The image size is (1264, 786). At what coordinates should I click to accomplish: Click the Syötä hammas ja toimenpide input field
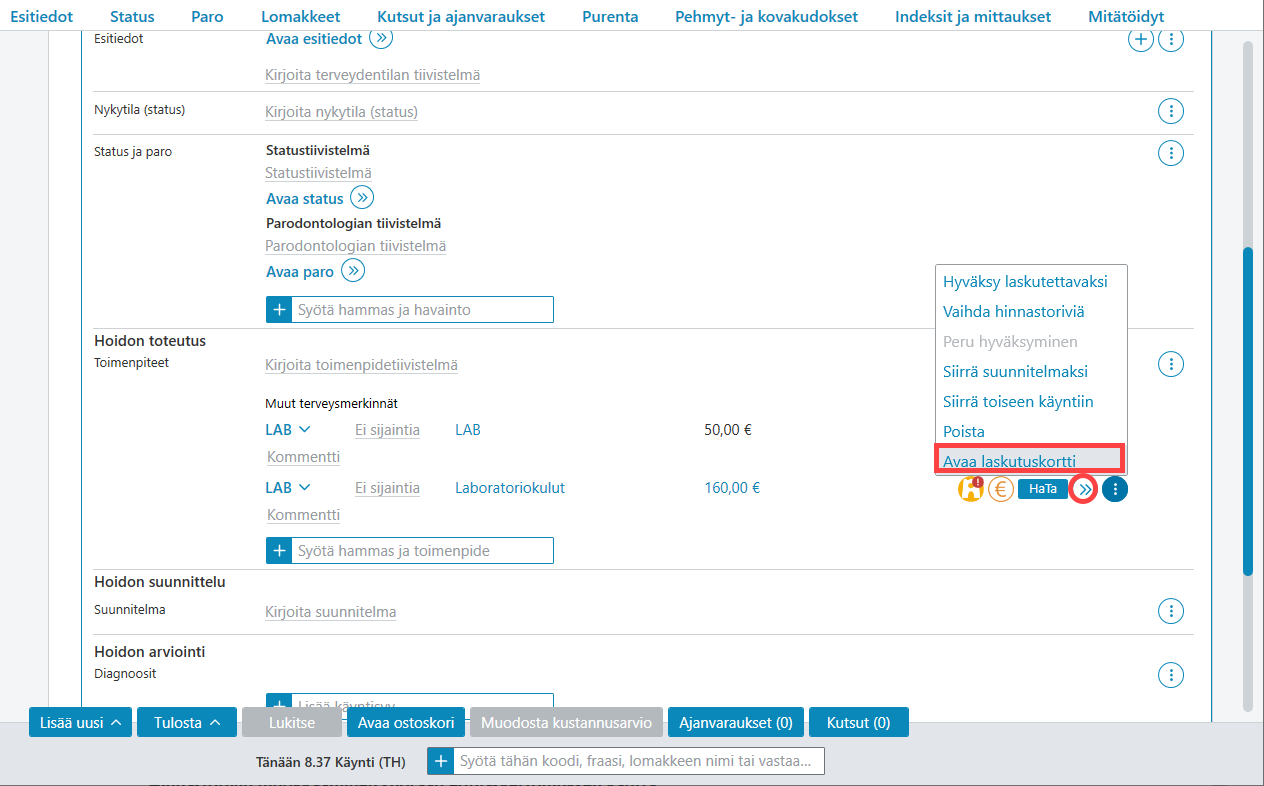coord(422,550)
